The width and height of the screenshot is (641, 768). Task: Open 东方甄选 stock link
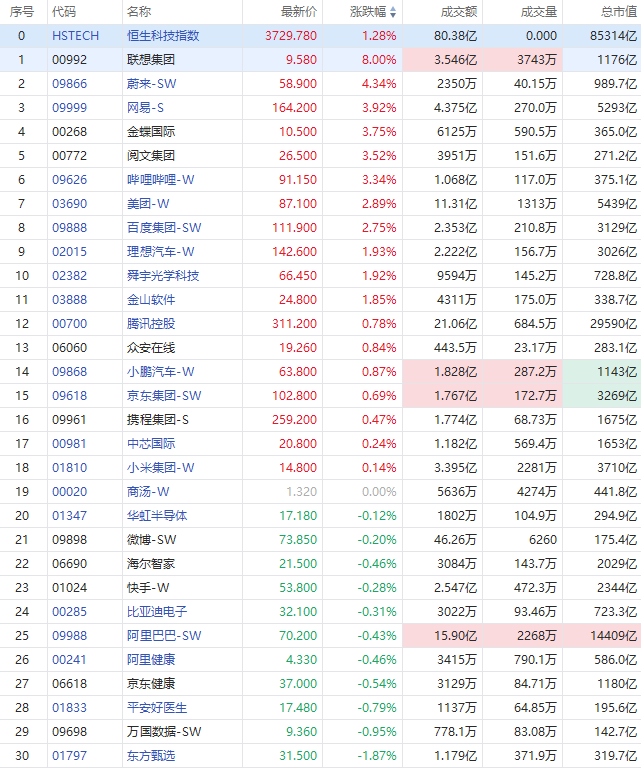tap(151, 756)
